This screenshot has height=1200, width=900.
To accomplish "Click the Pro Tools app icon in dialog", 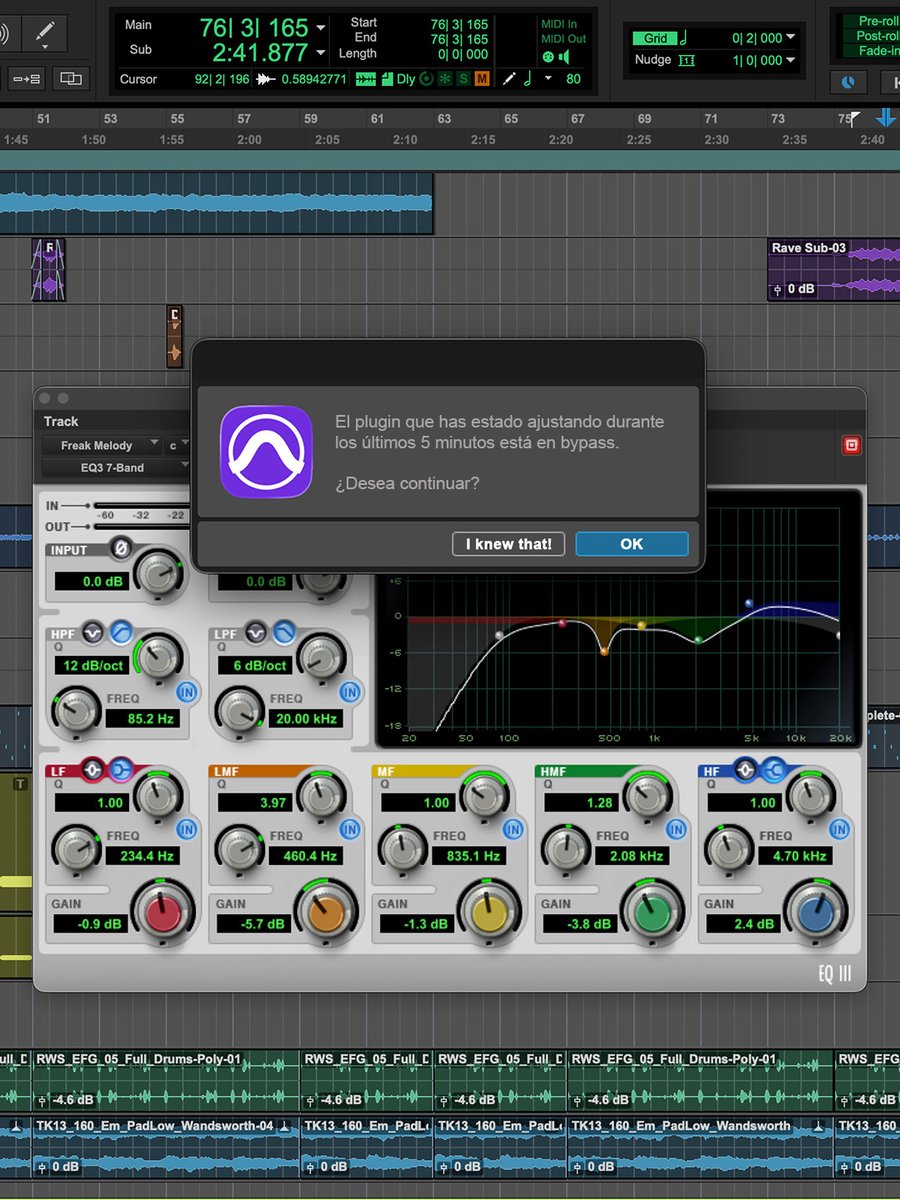I will click(266, 452).
